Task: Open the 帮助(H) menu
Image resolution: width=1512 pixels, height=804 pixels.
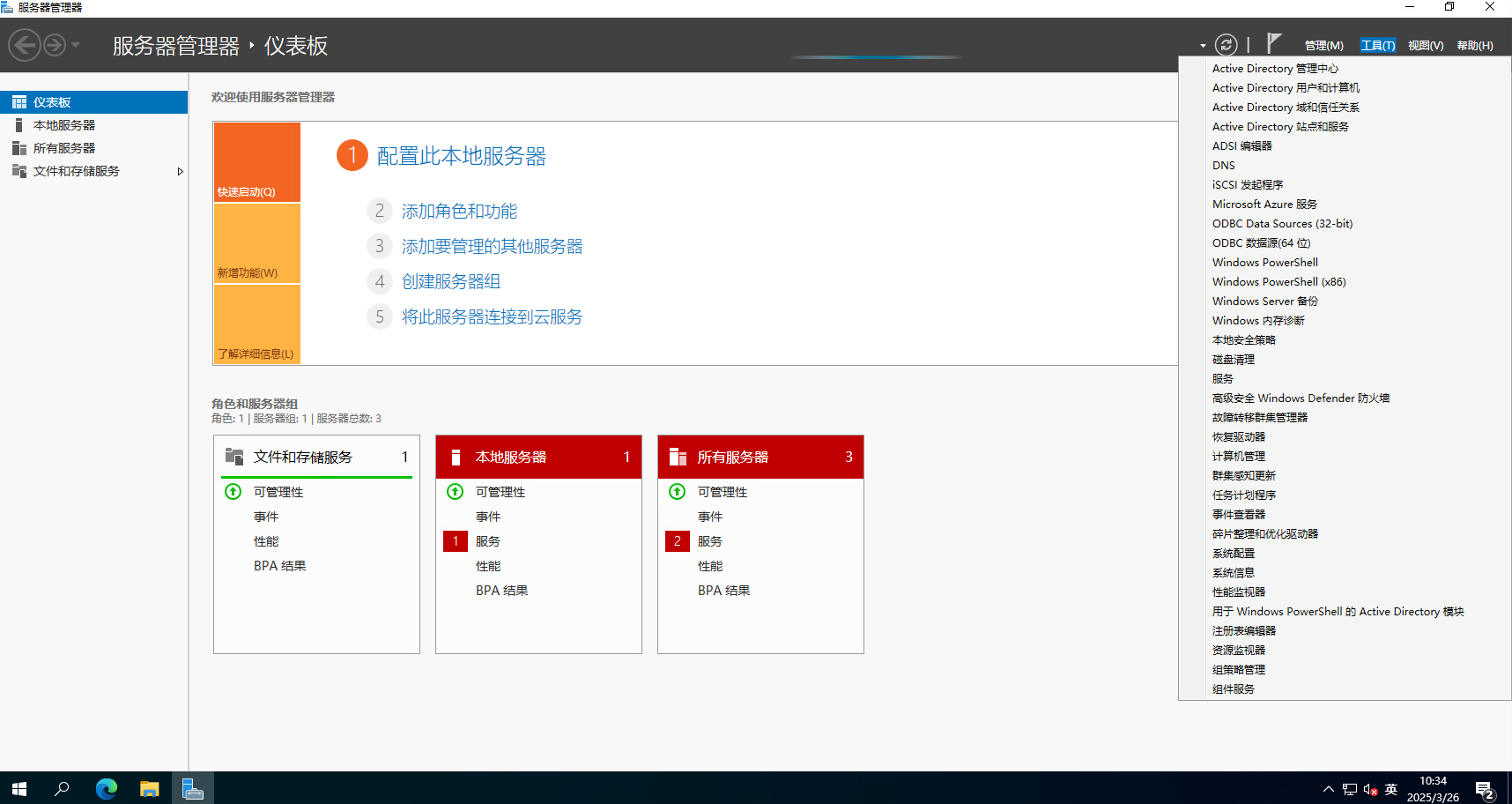Action: (x=1475, y=46)
